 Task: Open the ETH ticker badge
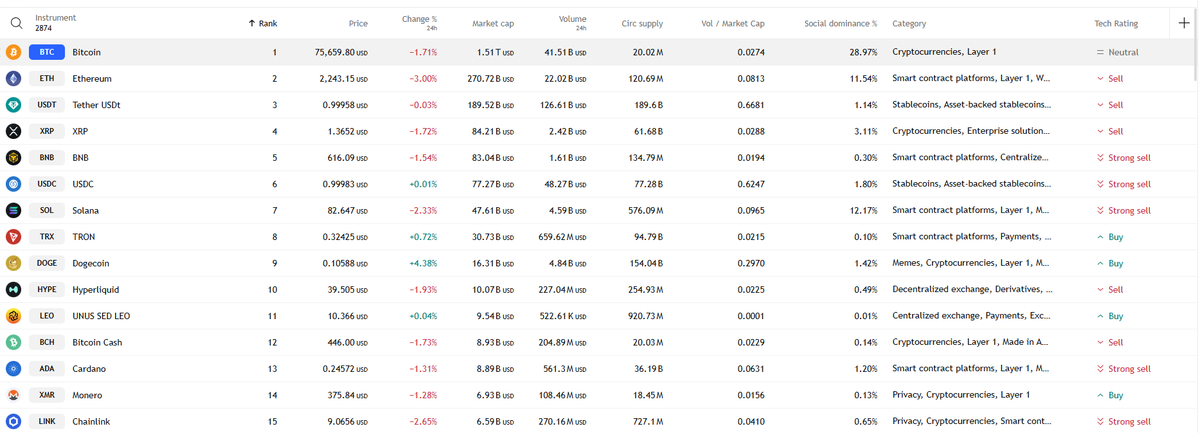coord(47,78)
